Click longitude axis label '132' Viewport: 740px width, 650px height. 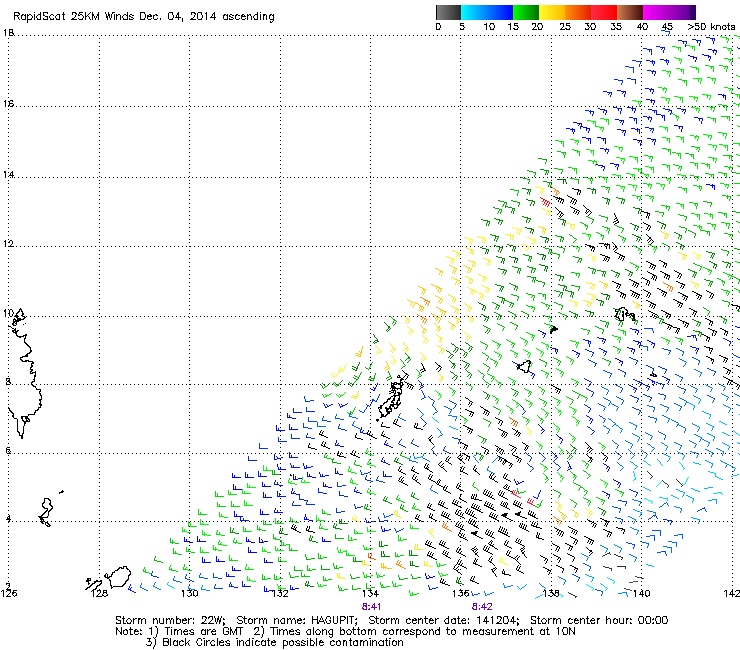(x=280, y=593)
